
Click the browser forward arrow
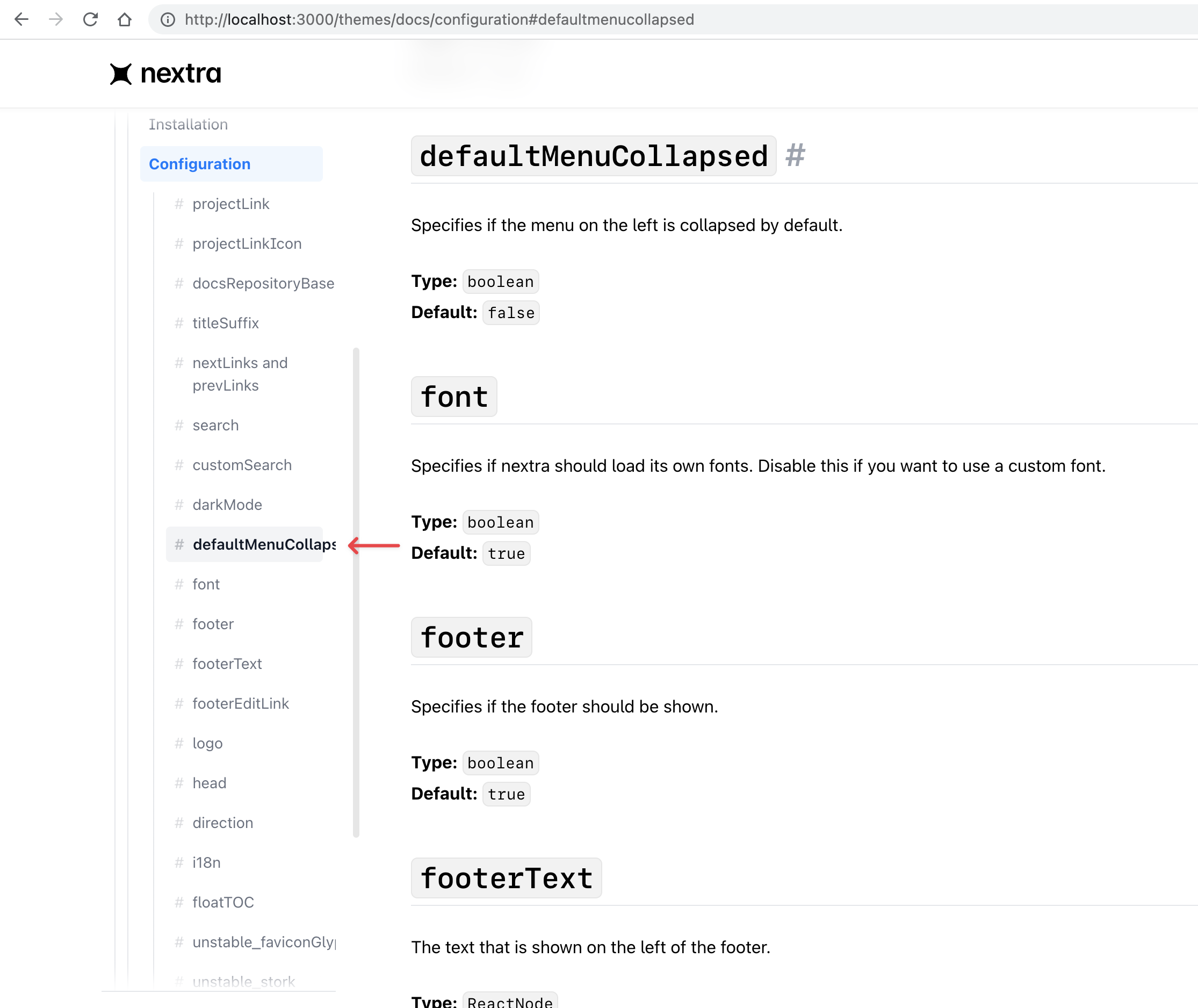point(55,19)
